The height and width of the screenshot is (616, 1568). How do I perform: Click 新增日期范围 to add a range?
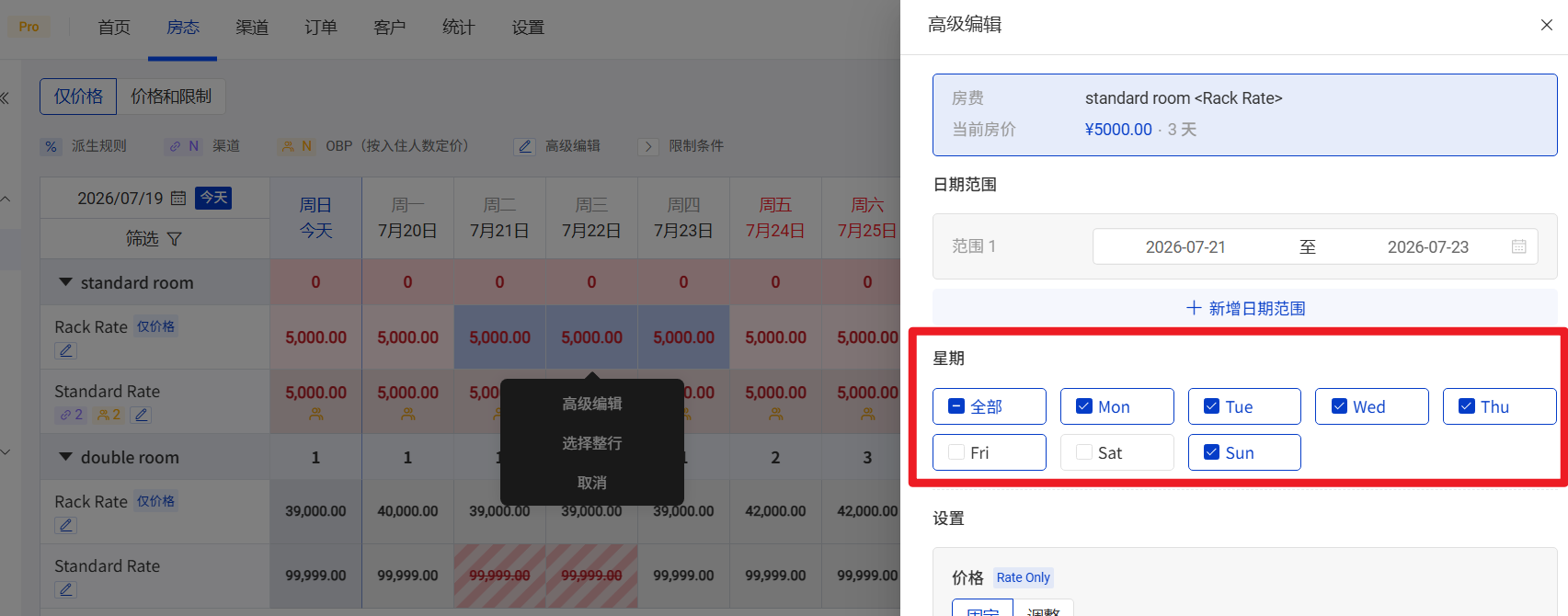point(1244,308)
